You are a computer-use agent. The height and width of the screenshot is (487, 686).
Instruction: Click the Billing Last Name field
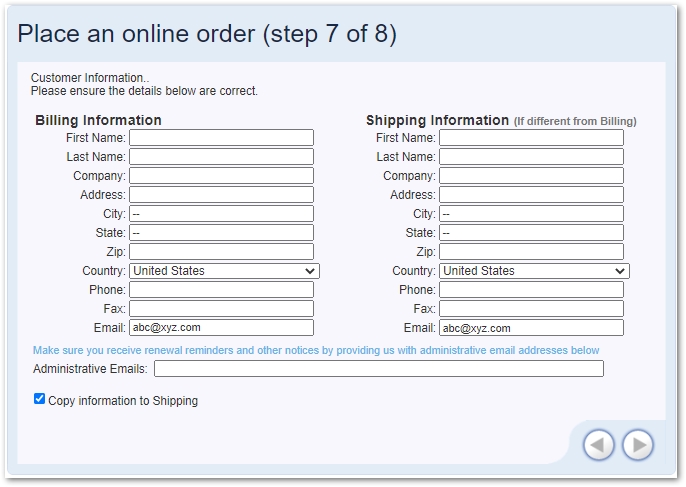click(221, 157)
